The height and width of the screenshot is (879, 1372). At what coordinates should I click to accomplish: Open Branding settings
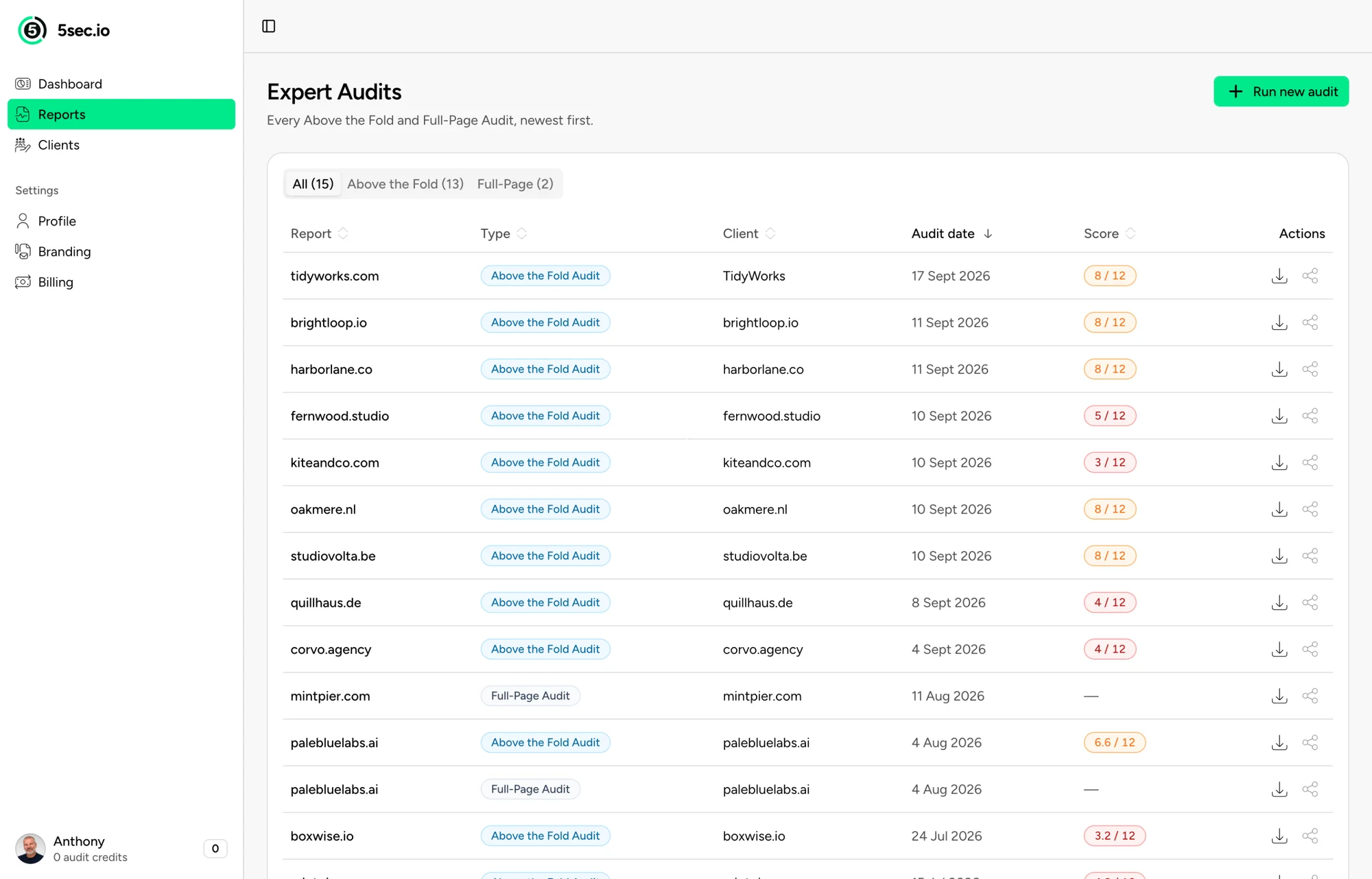(121, 251)
